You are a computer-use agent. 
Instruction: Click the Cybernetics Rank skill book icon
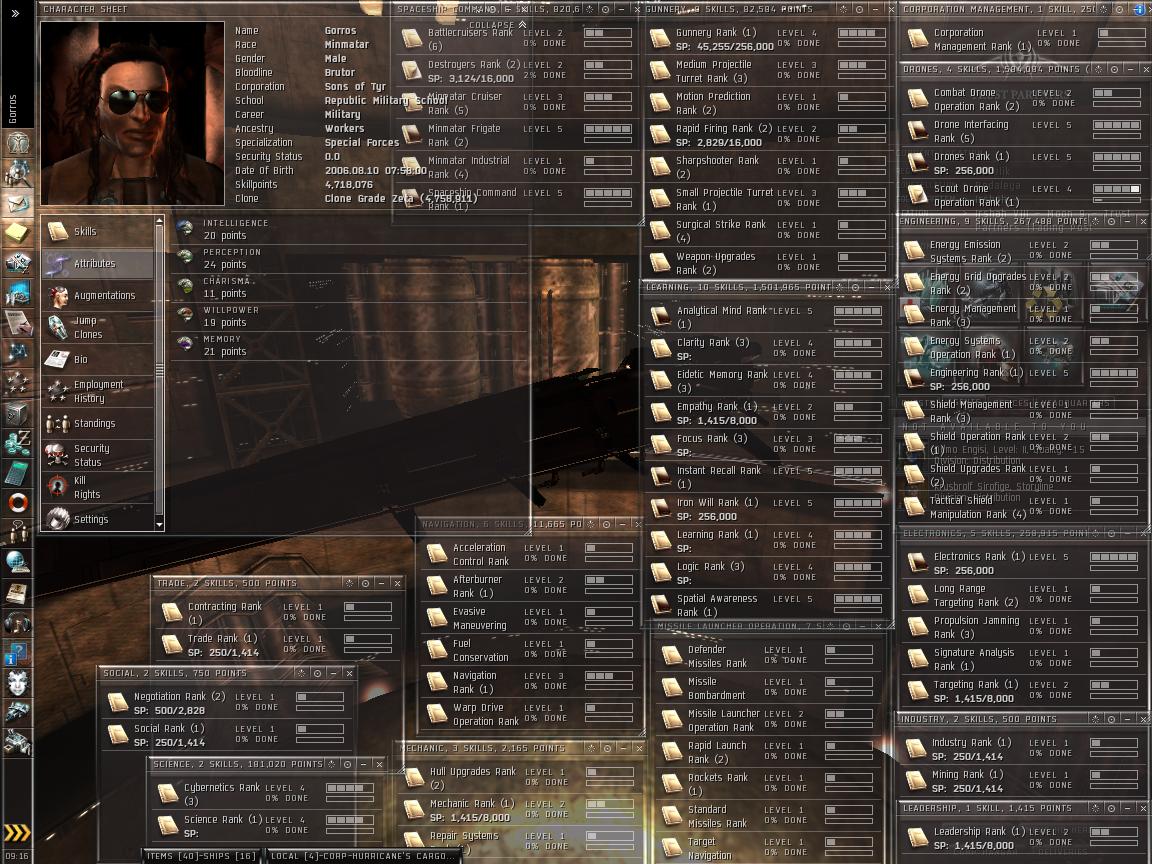tap(168, 793)
